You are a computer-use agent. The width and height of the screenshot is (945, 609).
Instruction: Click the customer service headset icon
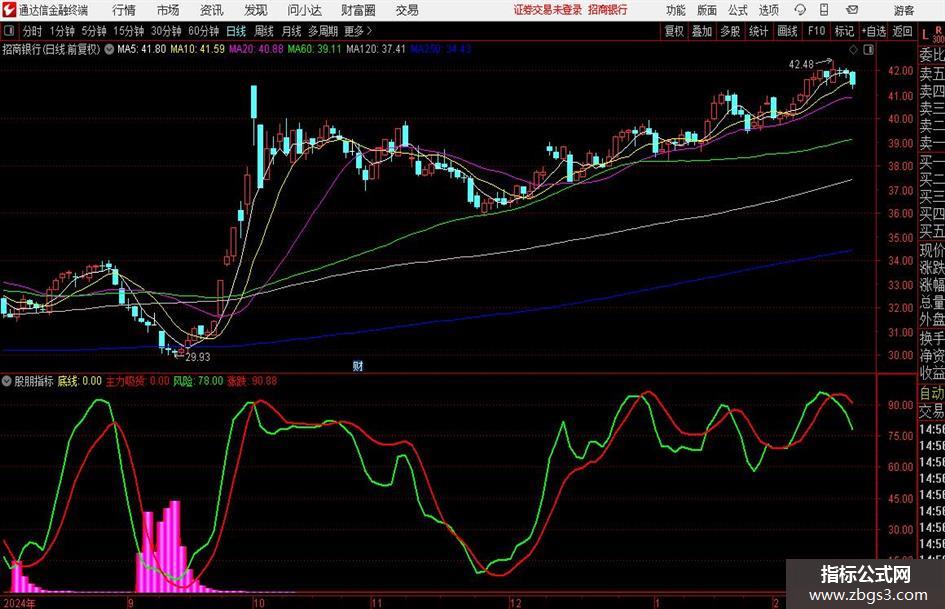click(x=800, y=10)
